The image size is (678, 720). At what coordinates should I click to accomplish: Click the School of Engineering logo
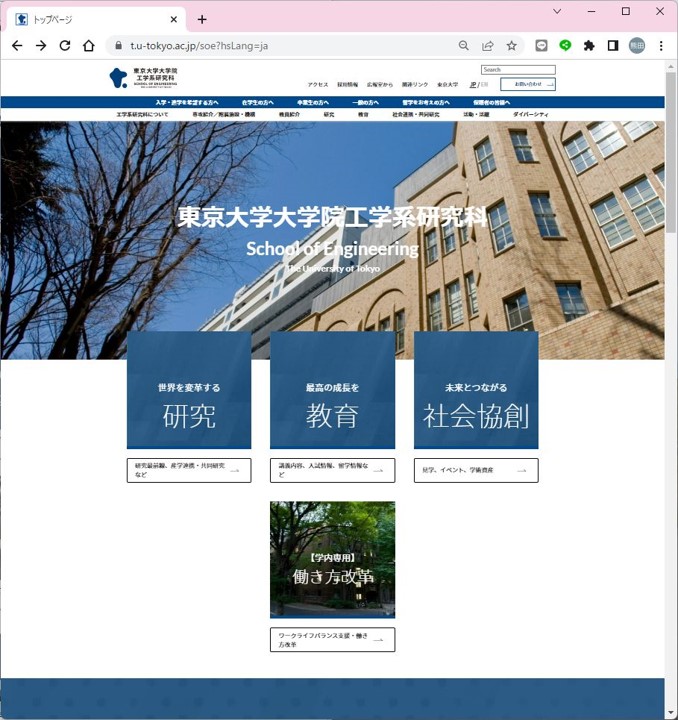[x=143, y=78]
